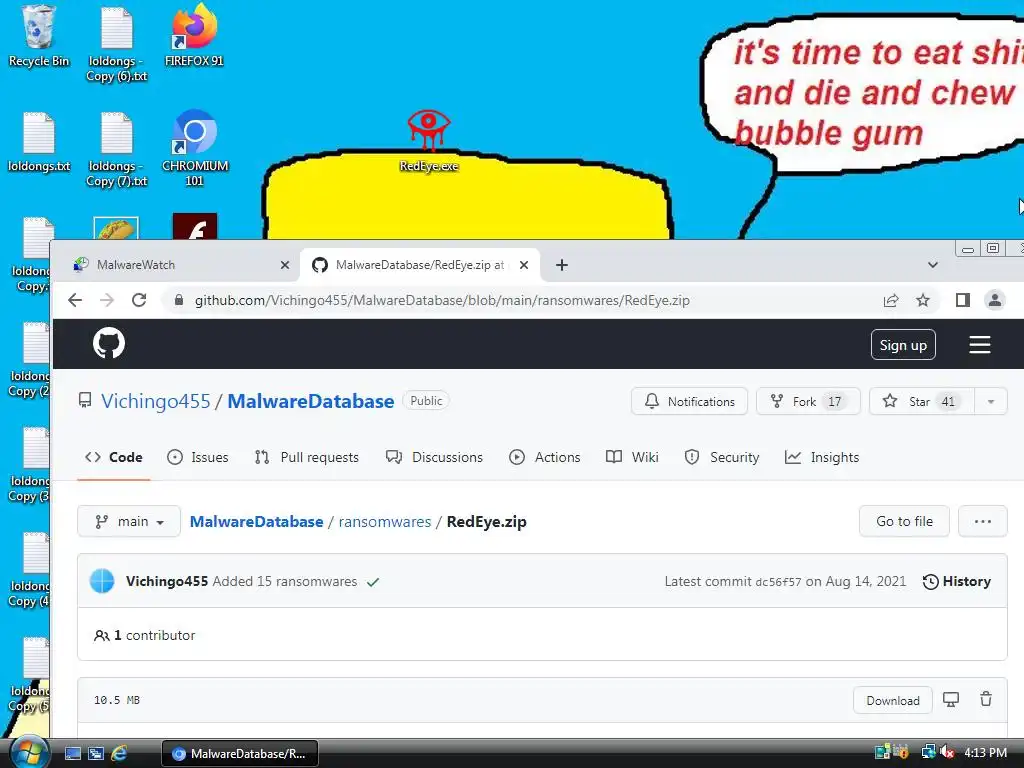Viewport: 1024px width, 768px height.
Task: Click the ransomwares breadcrumb link
Action: pyautogui.click(x=385, y=522)
